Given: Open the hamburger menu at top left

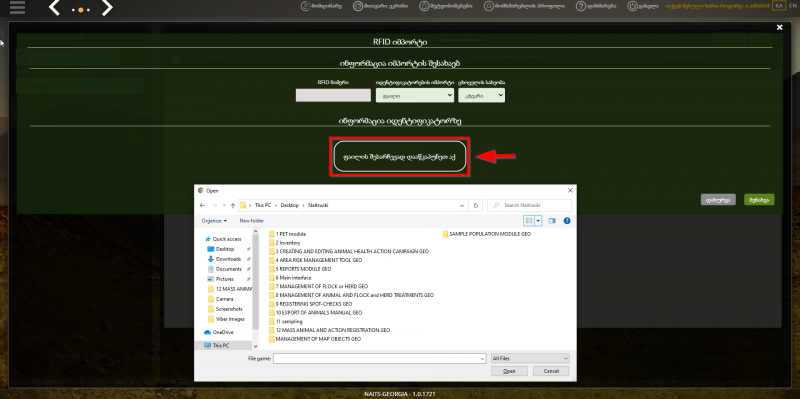Looking at the screenshot, I should point(17,7).
